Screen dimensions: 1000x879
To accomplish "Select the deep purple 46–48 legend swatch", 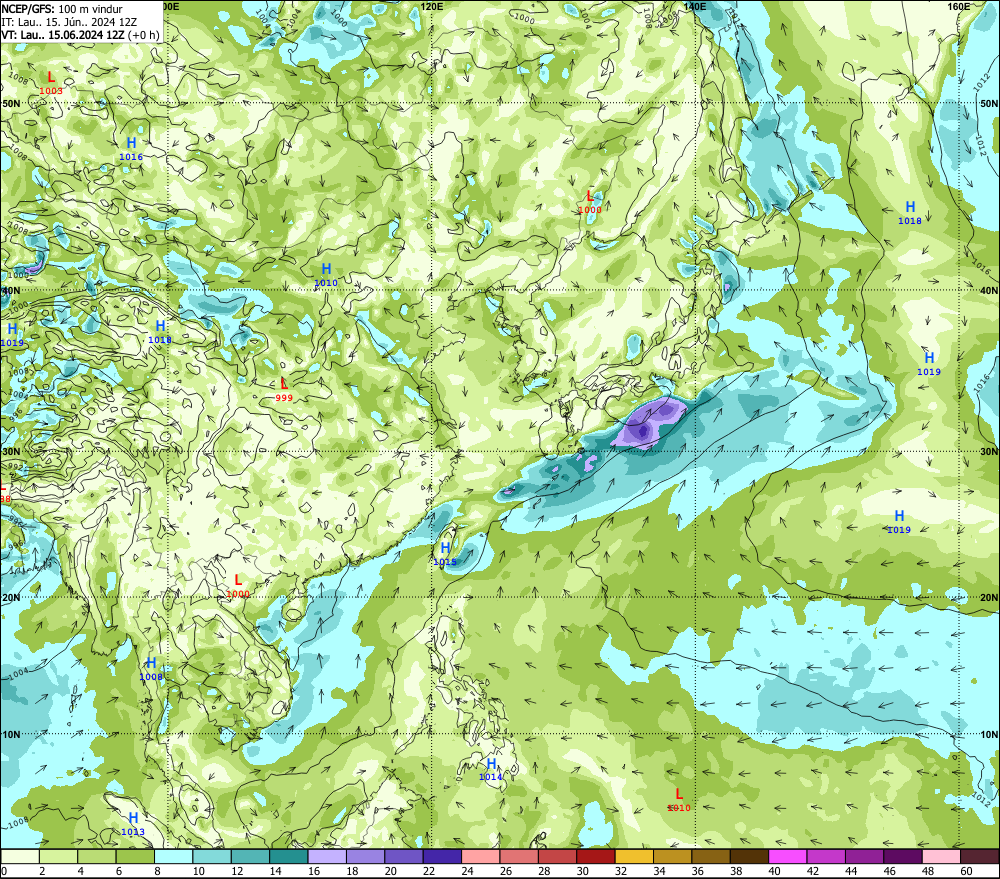I will (904, 856).
